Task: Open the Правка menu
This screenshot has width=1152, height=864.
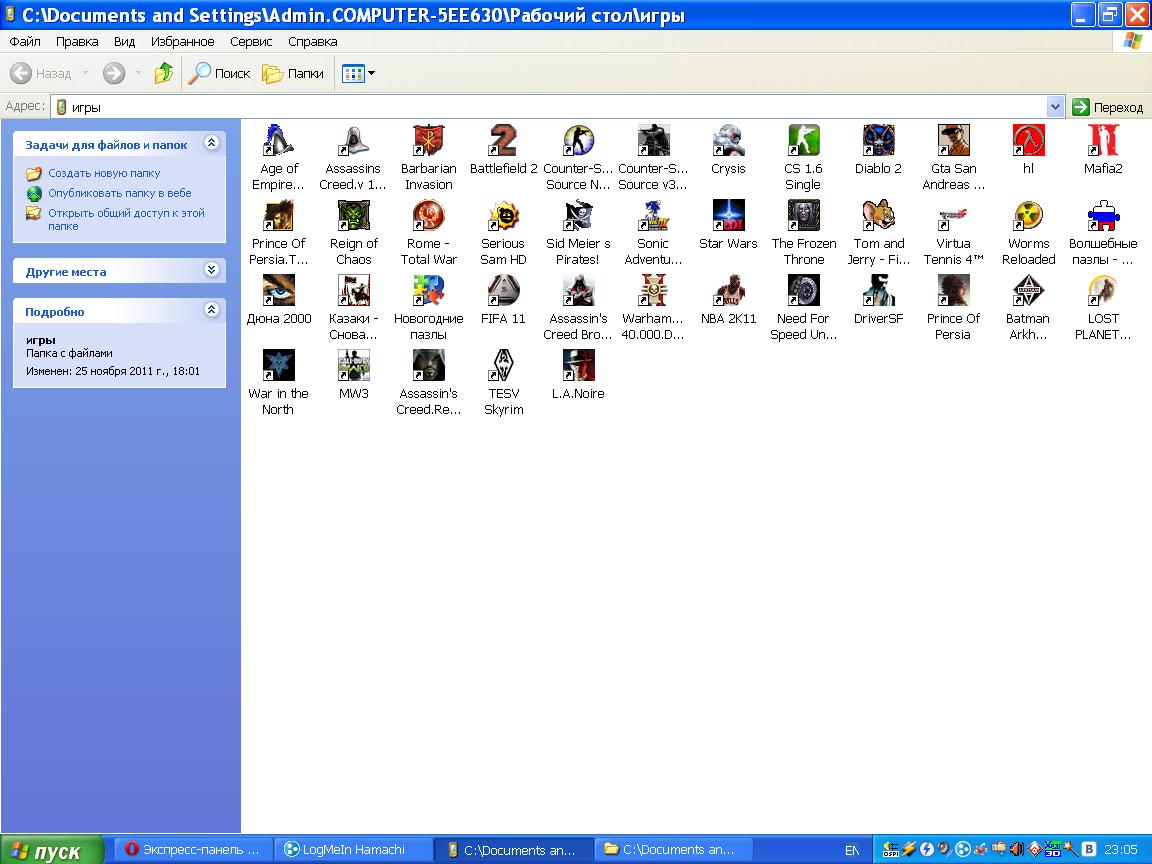Action: pyautogui.click(x=77, y=42)
